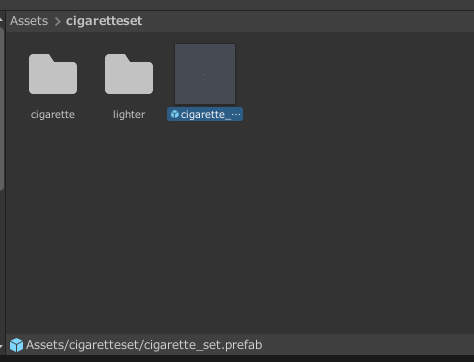Click the scrollbar track below the thumb

[2, 263]
